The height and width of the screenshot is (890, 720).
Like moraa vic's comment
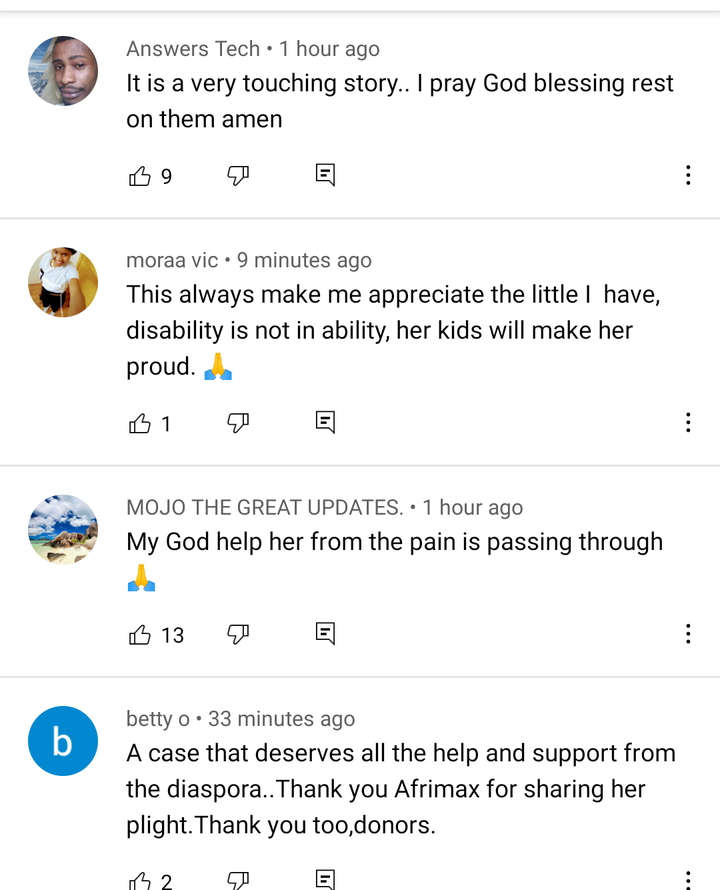coord(140,423)
